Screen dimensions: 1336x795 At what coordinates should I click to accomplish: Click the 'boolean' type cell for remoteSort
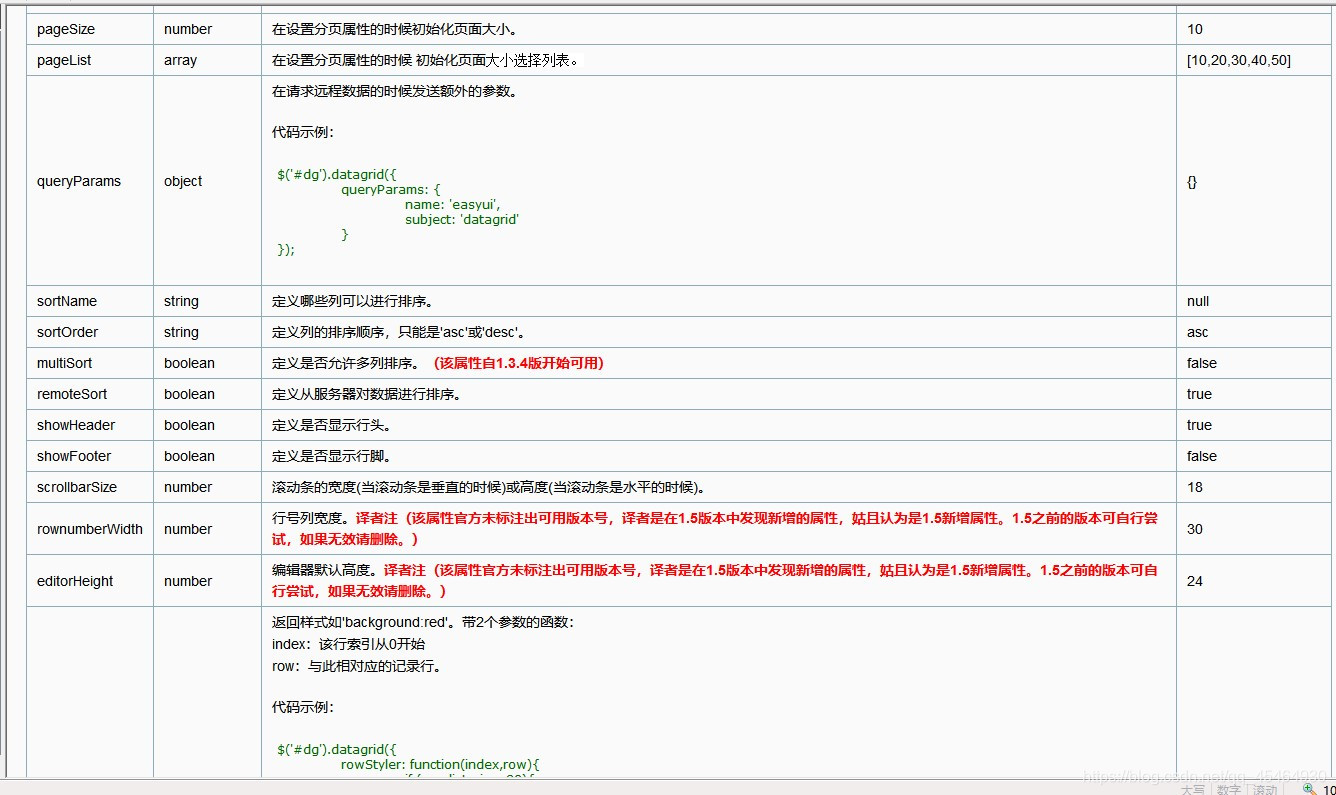click(207, 394)
